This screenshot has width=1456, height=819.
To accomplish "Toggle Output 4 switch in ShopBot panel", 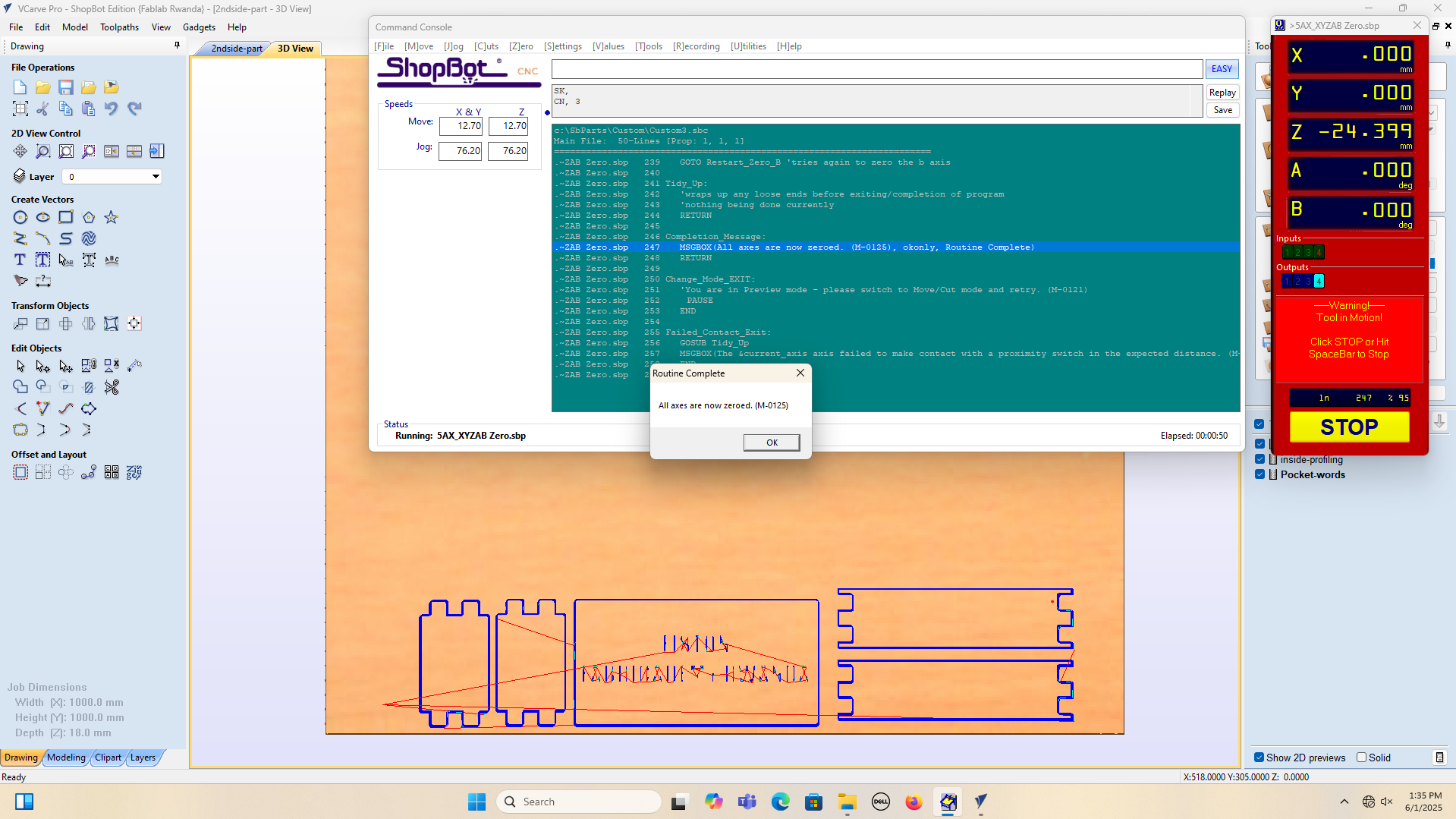I will click(1319, 282).
